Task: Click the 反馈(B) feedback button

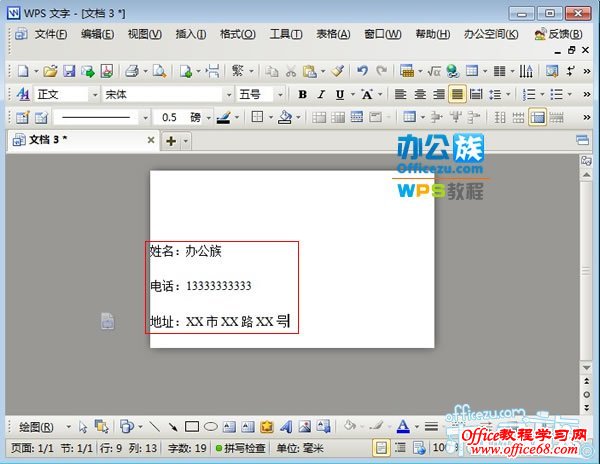Action: [x=559, y=34]
